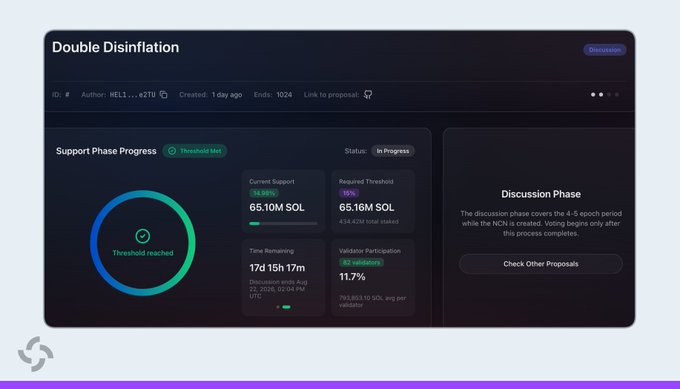This screenshot has height=389, width=680.
Task: Click the 65.10M SOL current support value
Action: [277, 207]
